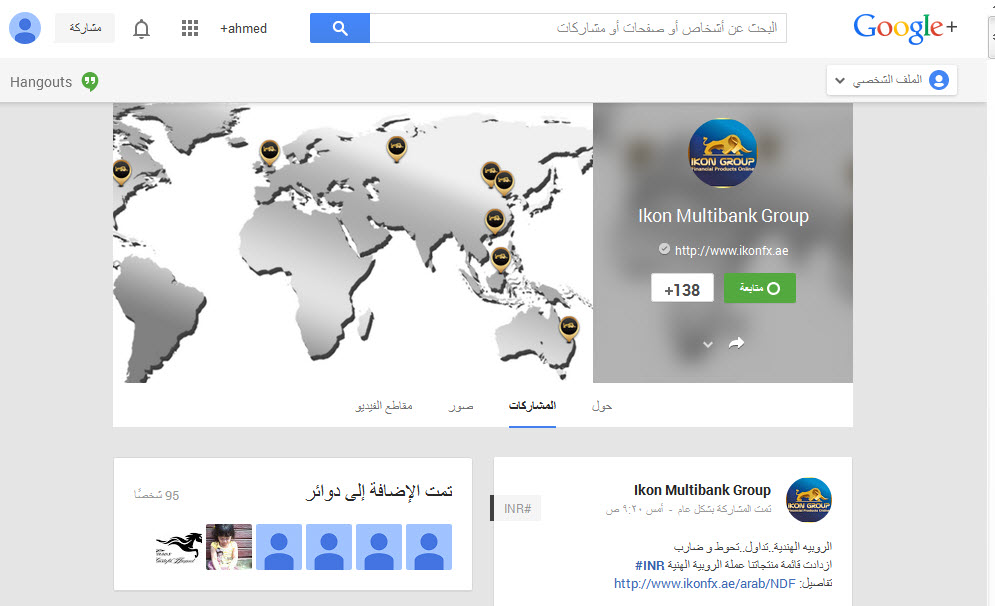Select the المشاركات tab

click(532, 406)
